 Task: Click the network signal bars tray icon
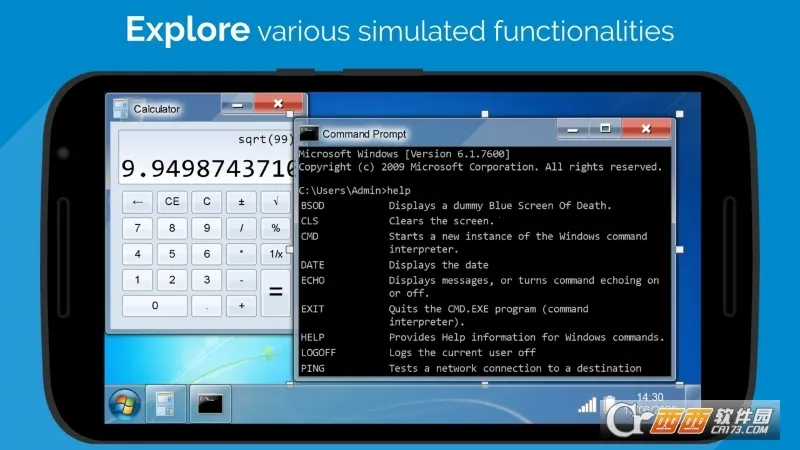point(588,404)
